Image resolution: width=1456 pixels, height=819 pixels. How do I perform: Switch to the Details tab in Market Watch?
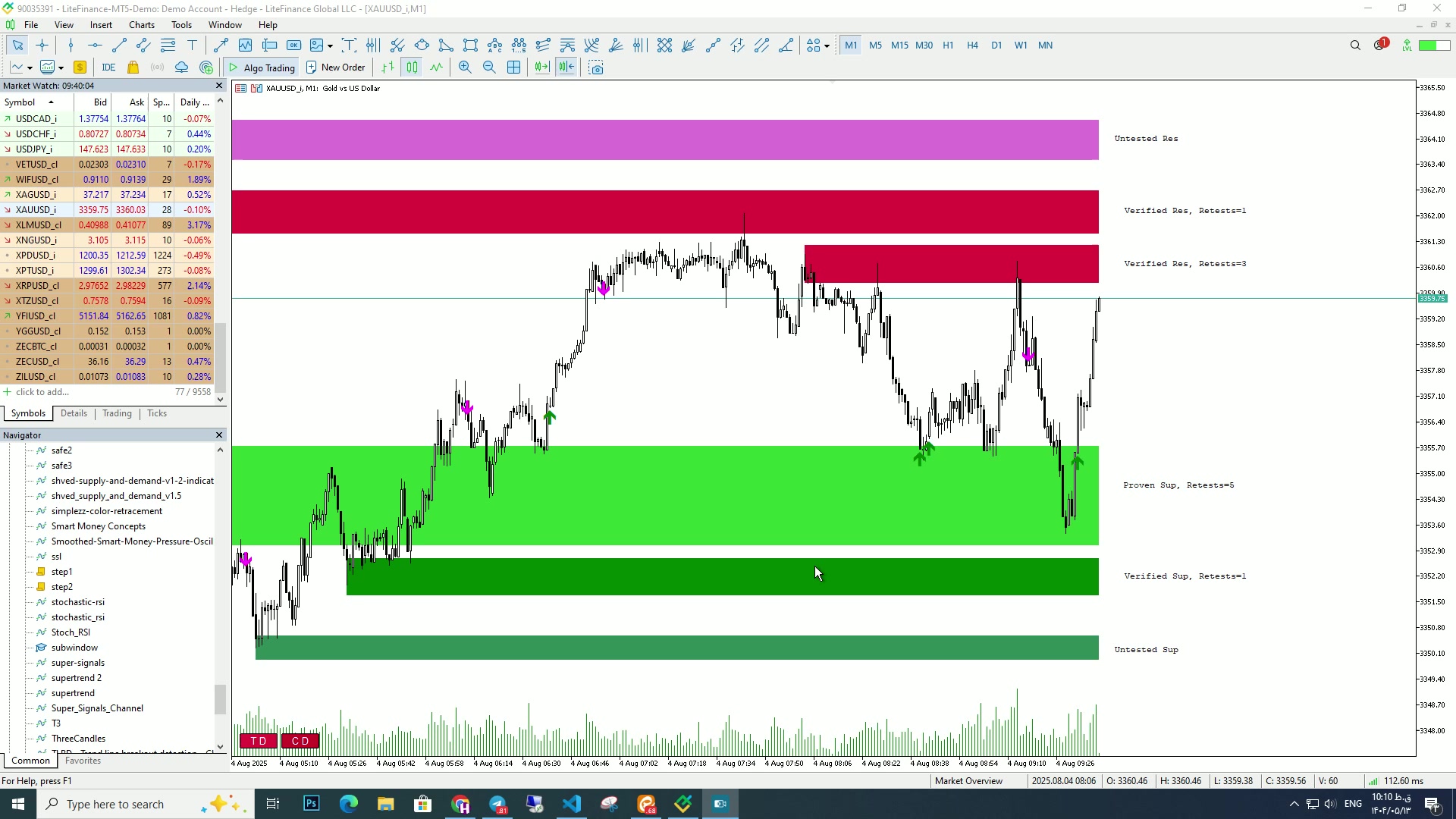point(74,413)
